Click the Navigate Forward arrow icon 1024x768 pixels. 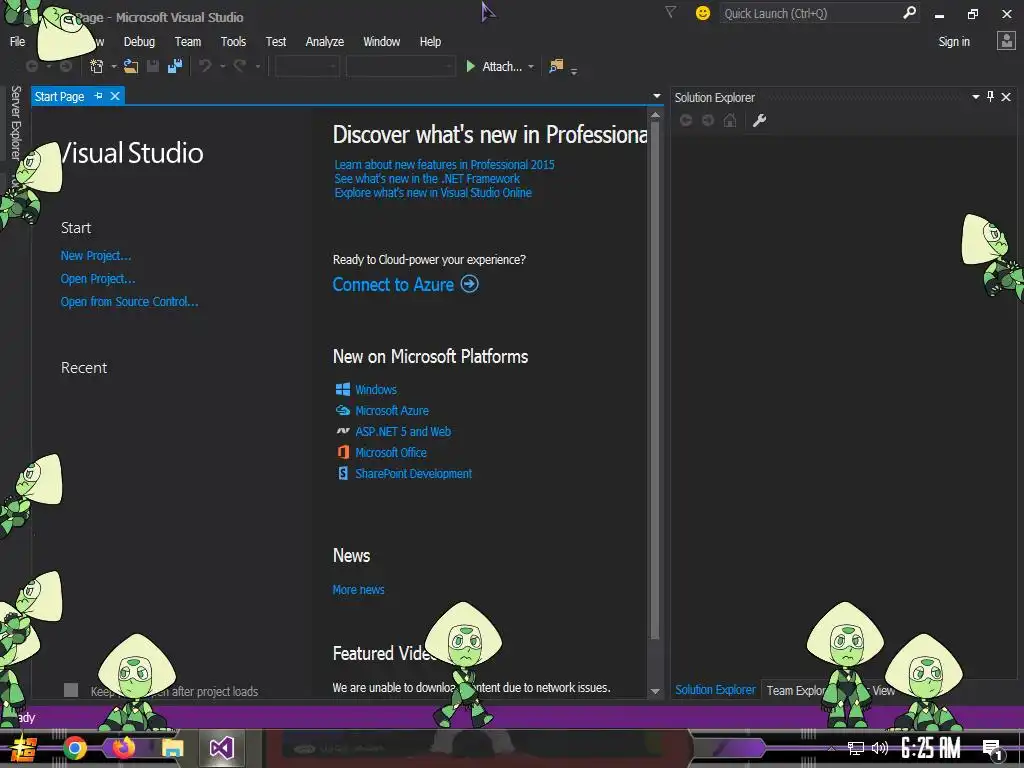pos(65,66)
